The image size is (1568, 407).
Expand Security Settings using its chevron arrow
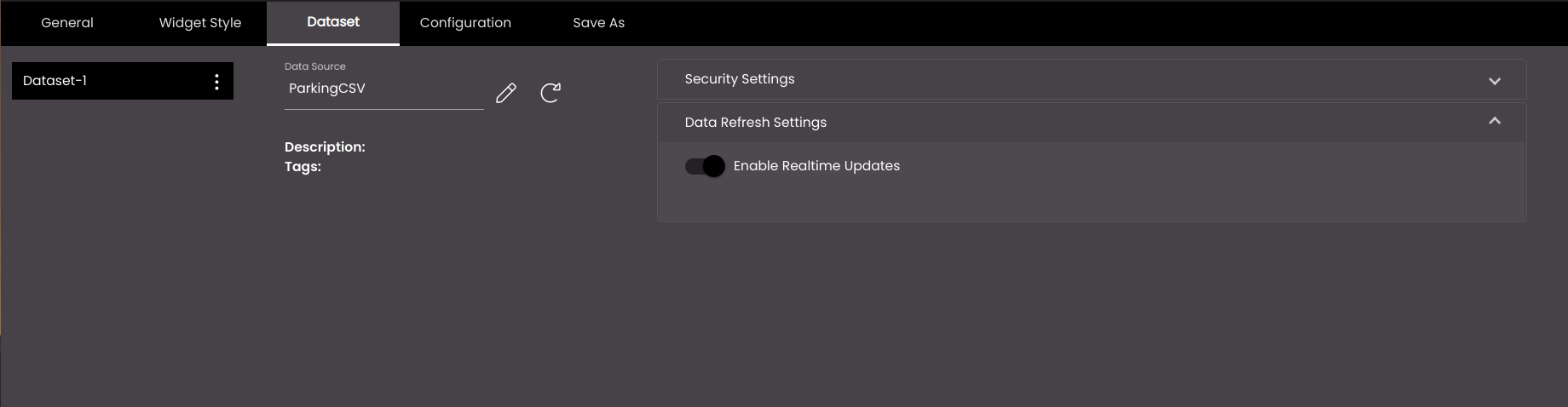(x=1495, y=81)
